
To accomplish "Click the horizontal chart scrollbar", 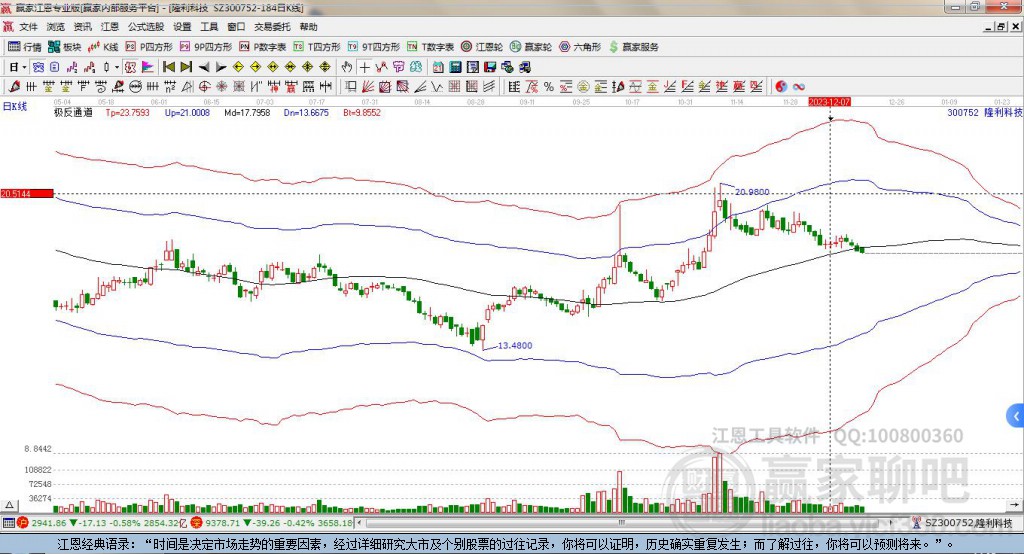I will tap(624, 523).
